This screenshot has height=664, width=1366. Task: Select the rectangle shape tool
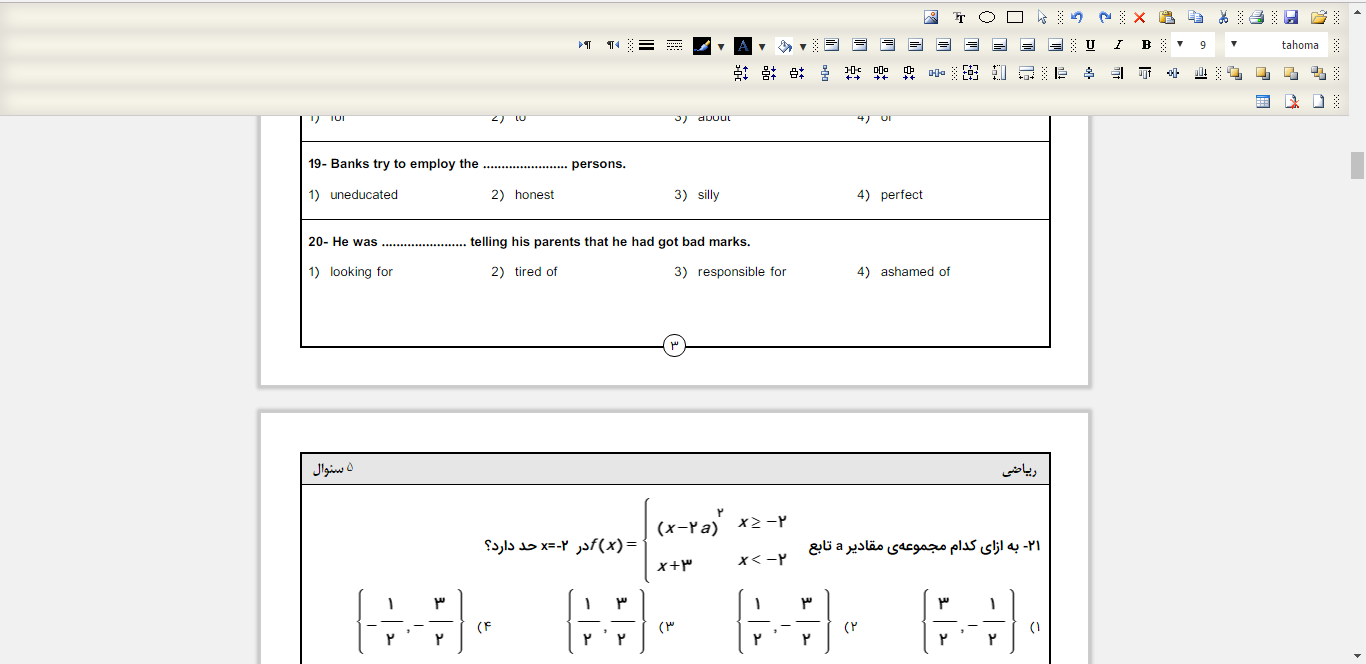(x=1015, y=17)
